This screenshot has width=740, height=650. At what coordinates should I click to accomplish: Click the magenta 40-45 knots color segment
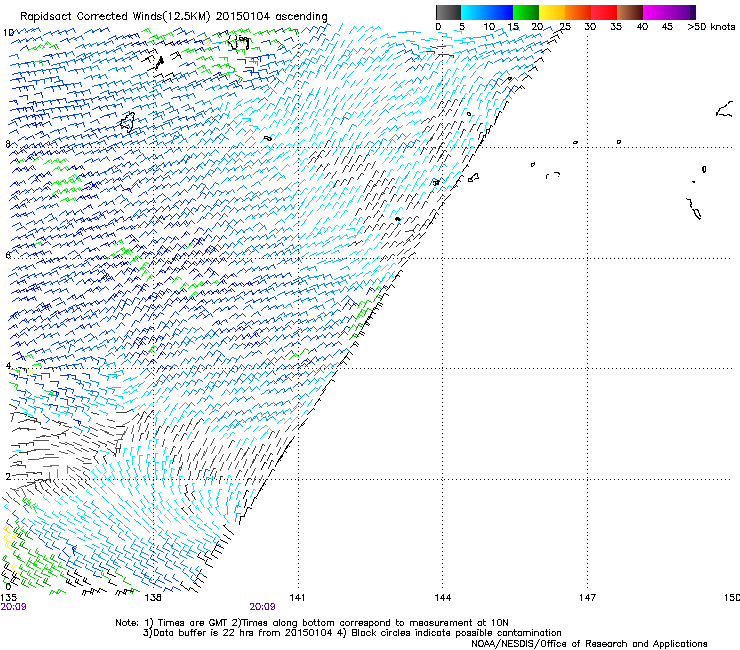tap(656, 12)
